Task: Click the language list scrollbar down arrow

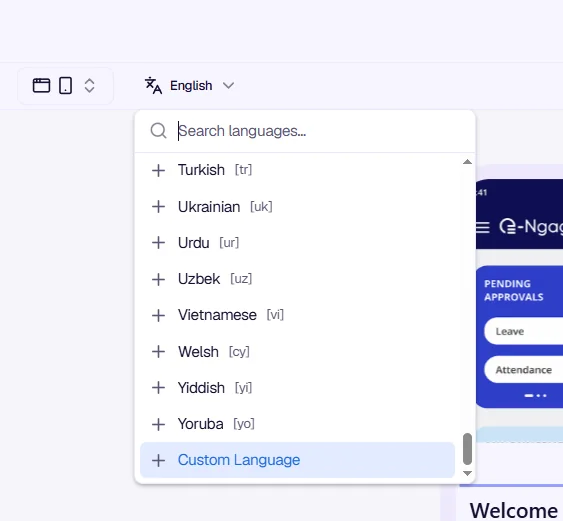Action: pos(467,473)
